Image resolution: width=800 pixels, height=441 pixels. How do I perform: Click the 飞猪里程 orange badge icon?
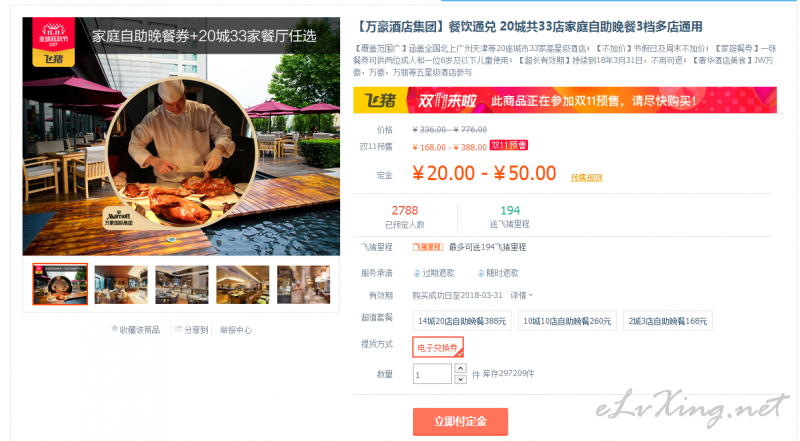click(428, 247)
